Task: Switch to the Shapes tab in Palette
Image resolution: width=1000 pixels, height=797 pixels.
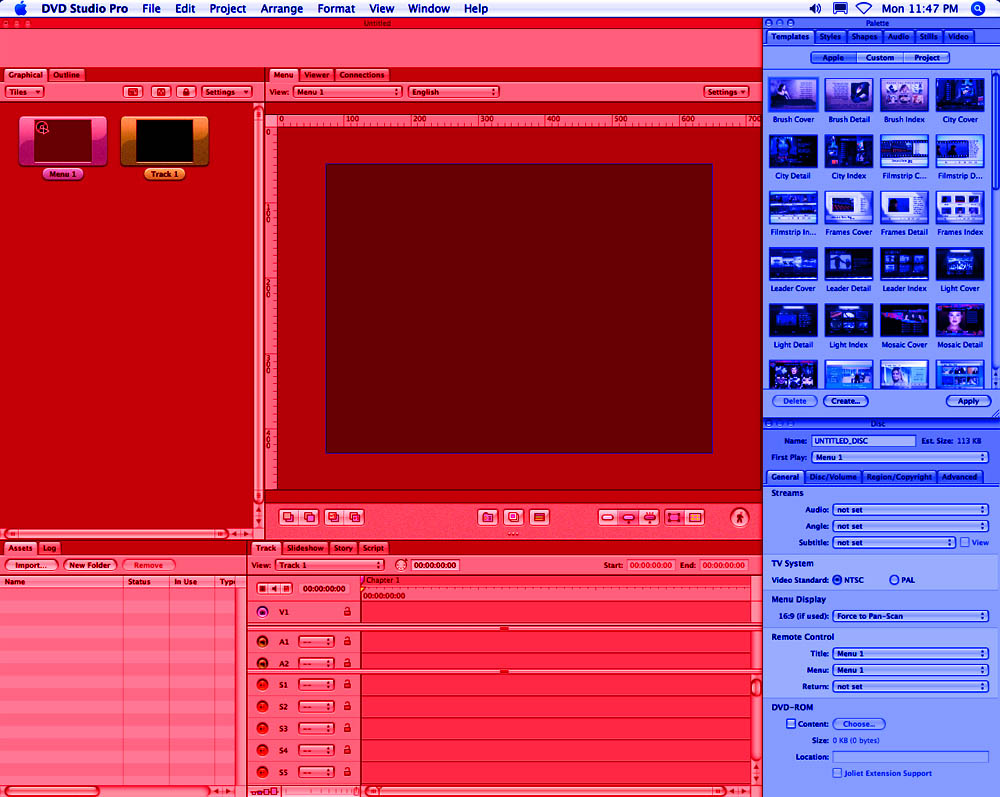Action: click(x=864, y=36)
